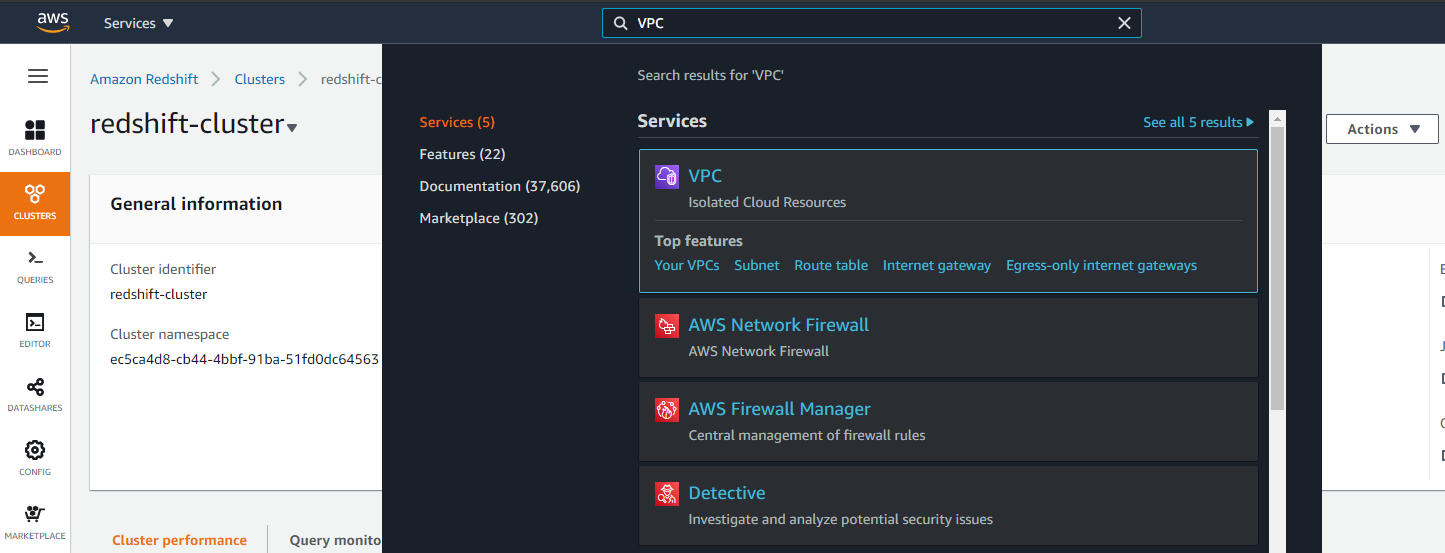The image size is (1445, 553).
Task: Click See all 5 results link
Action: point(1197,122)
